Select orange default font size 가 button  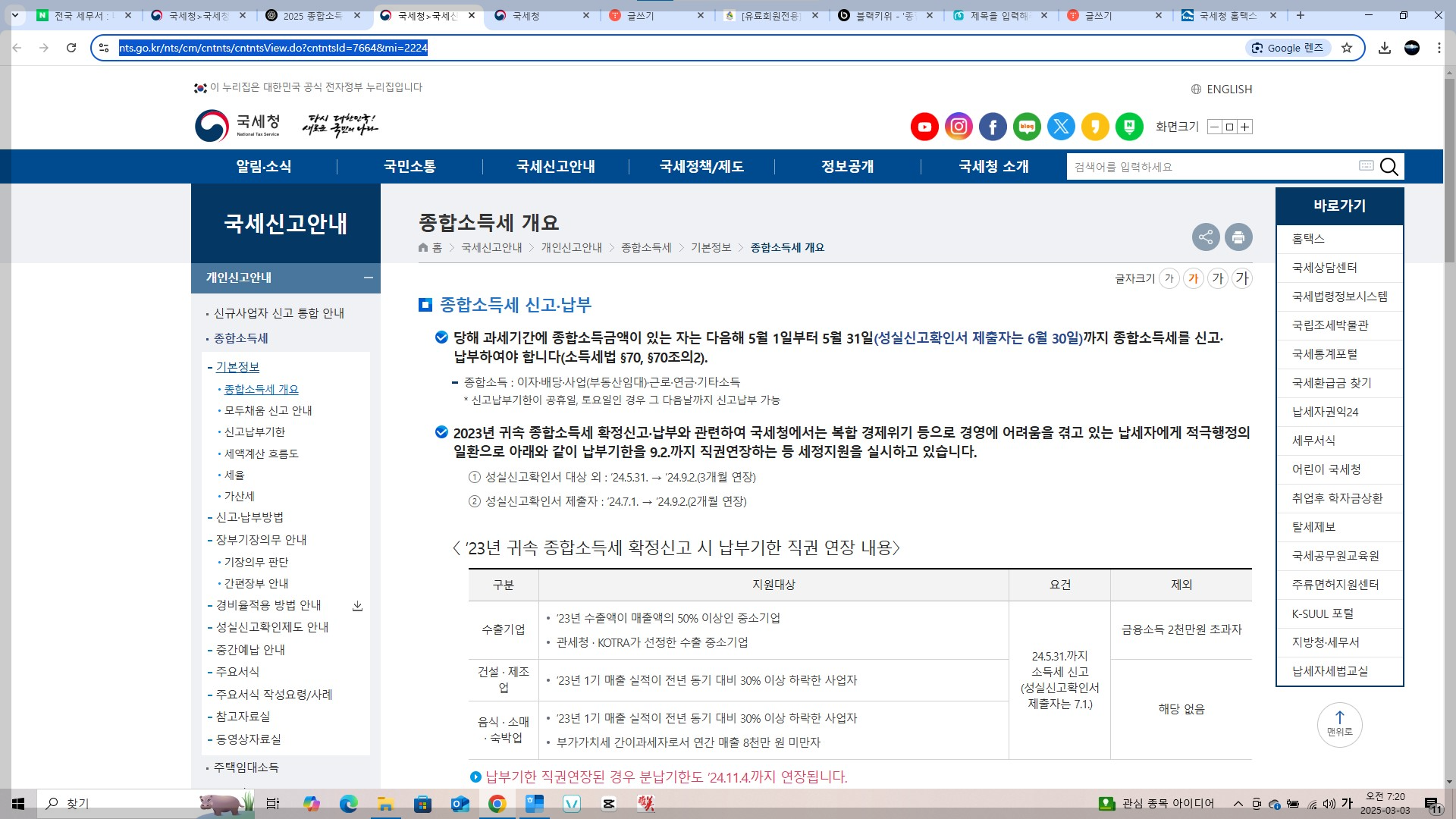[1194, 278]
